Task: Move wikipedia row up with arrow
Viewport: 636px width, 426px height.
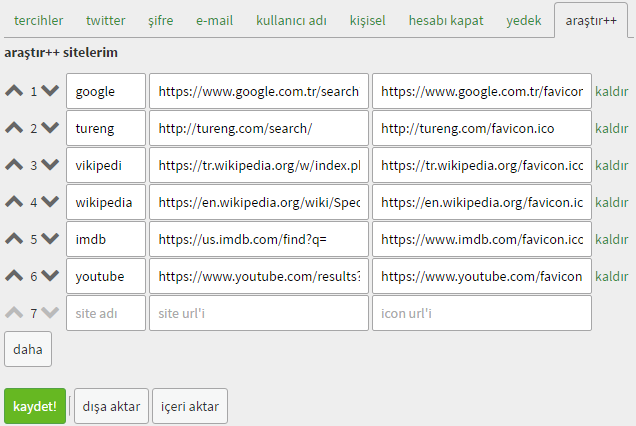Action: pyautogui.click(x=14, y=202)
